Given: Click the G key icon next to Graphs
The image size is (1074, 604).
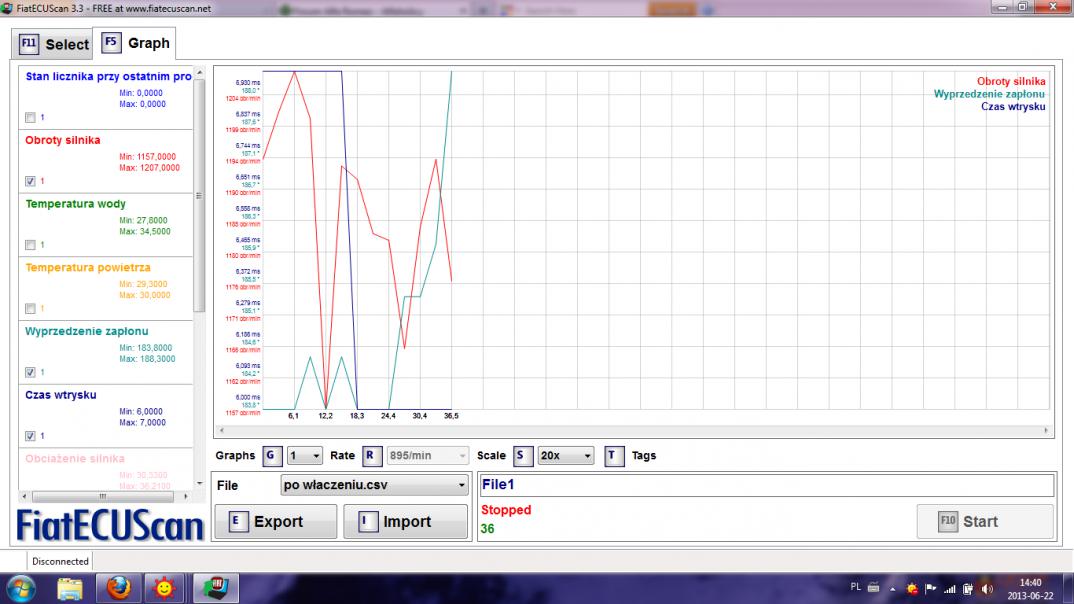Looking at the screenshot, I should click(272, 455).
